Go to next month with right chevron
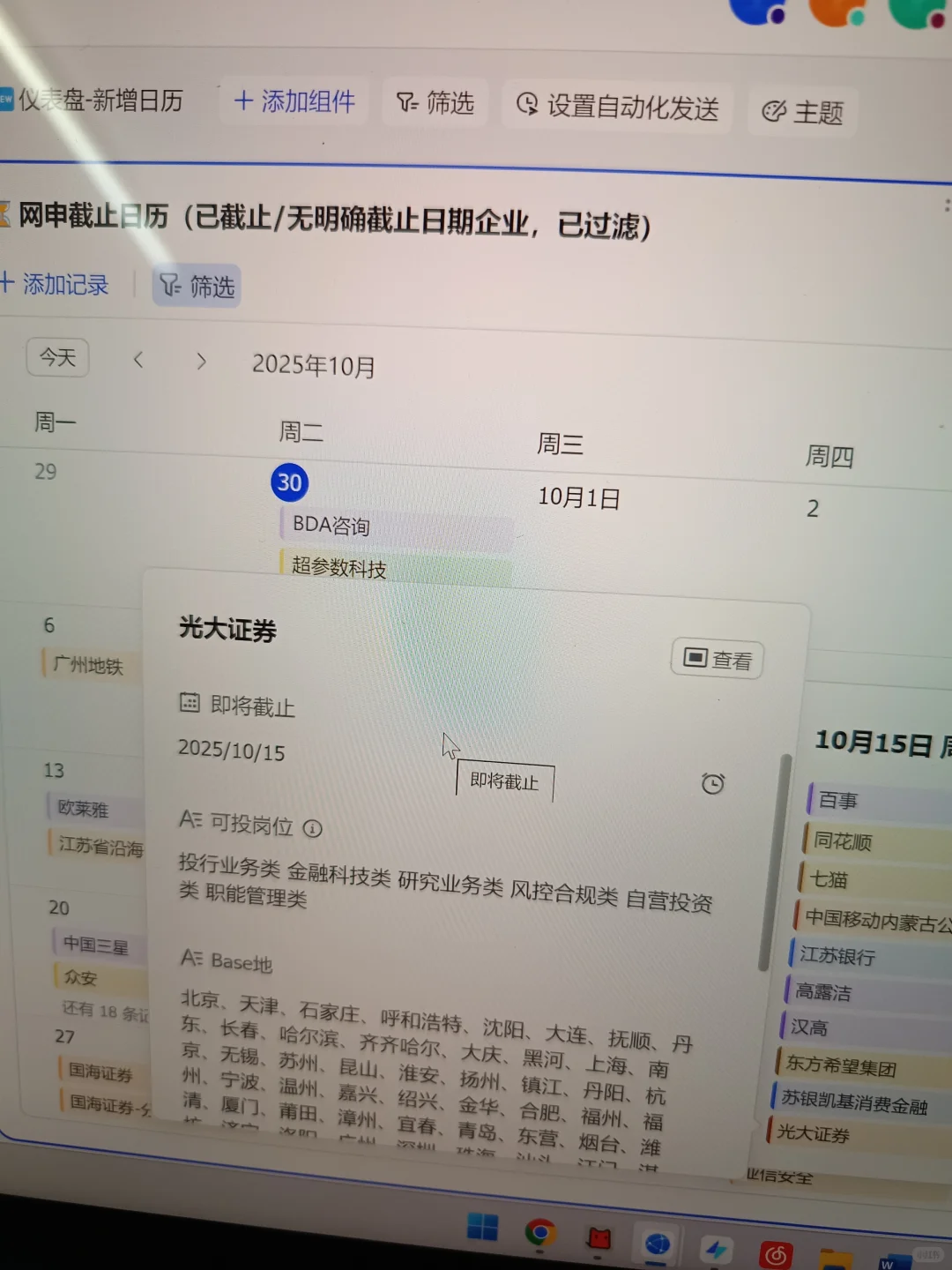 202,362
